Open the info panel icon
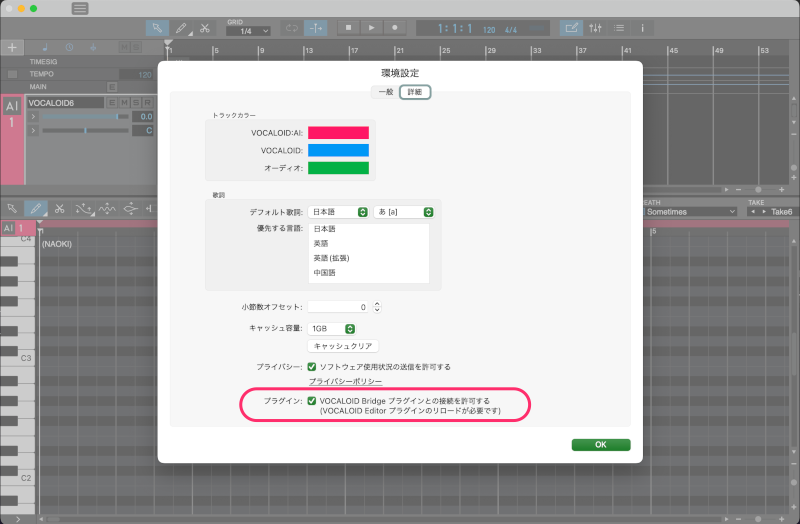Viewport: 800px width, 524px height. (642, 28)
